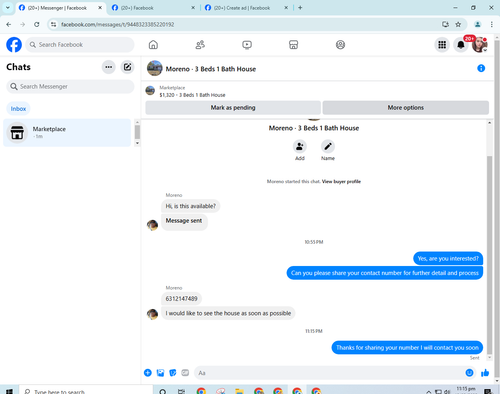500x394 pixels.
Task: Open the Watch video icon
Action: [247, 45]
